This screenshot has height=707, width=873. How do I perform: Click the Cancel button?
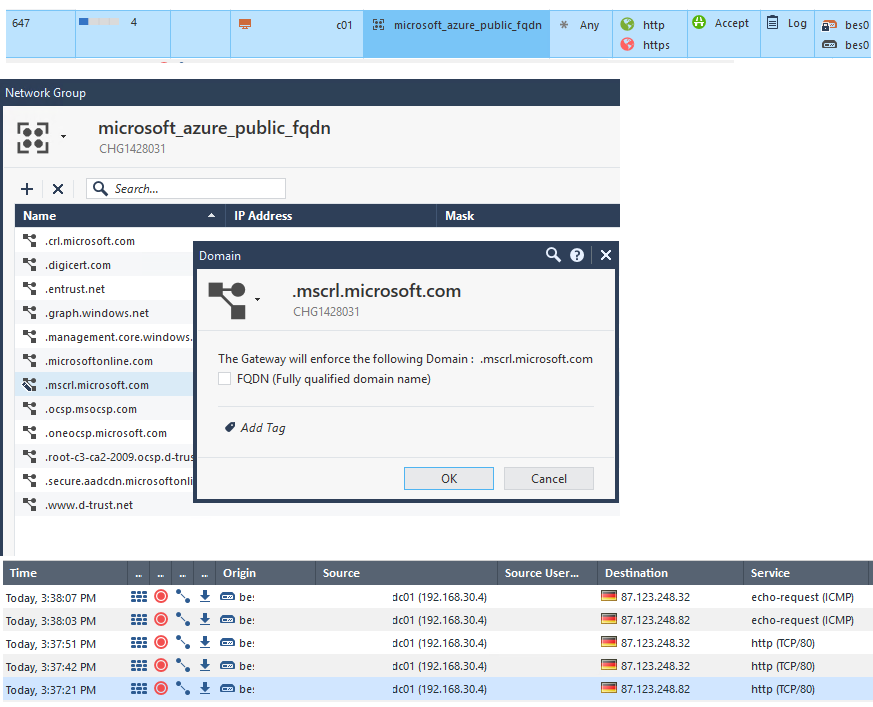549,478
